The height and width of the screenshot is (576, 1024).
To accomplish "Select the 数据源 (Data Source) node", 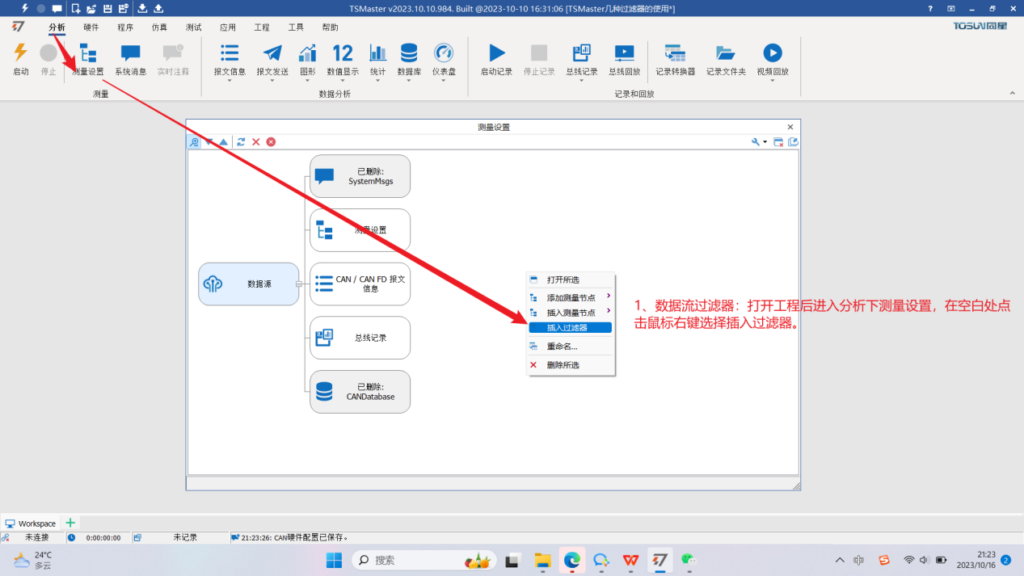I will (x=248, y=284).
